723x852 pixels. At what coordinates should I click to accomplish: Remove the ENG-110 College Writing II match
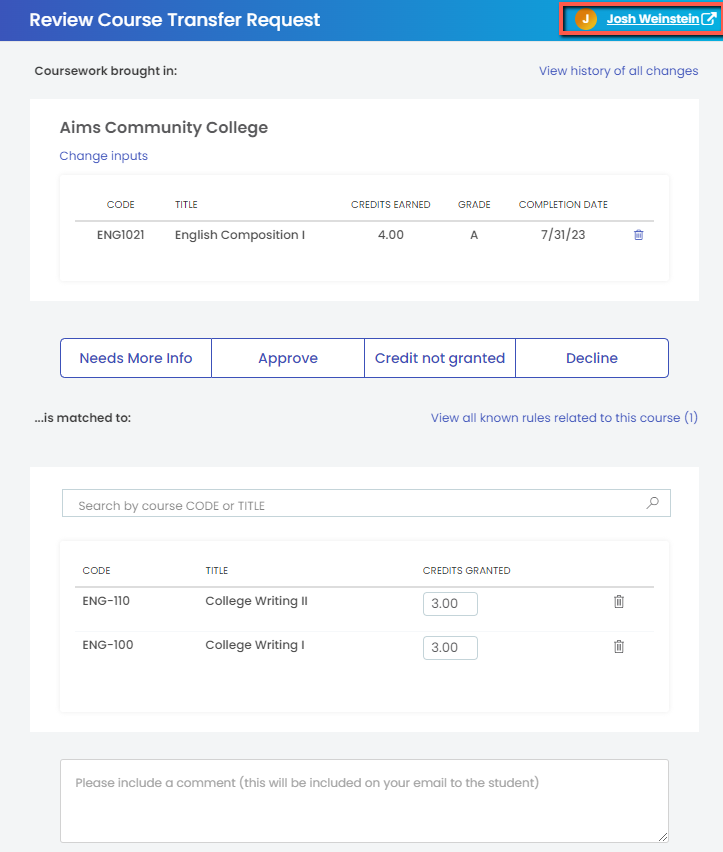pos(618,602)
